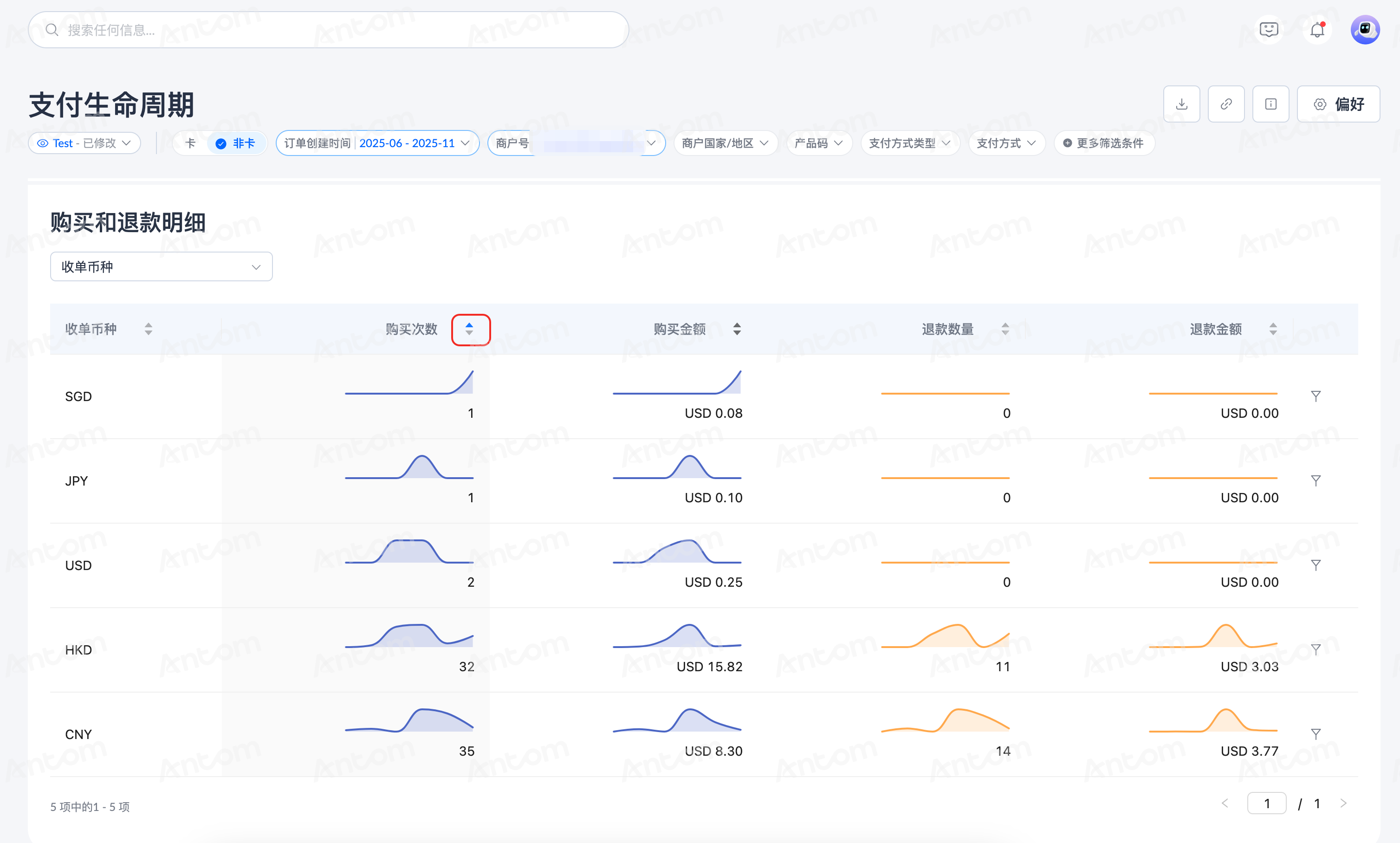Click the CNY purchase count 35
1400x843 pixels.
point(467,751)
